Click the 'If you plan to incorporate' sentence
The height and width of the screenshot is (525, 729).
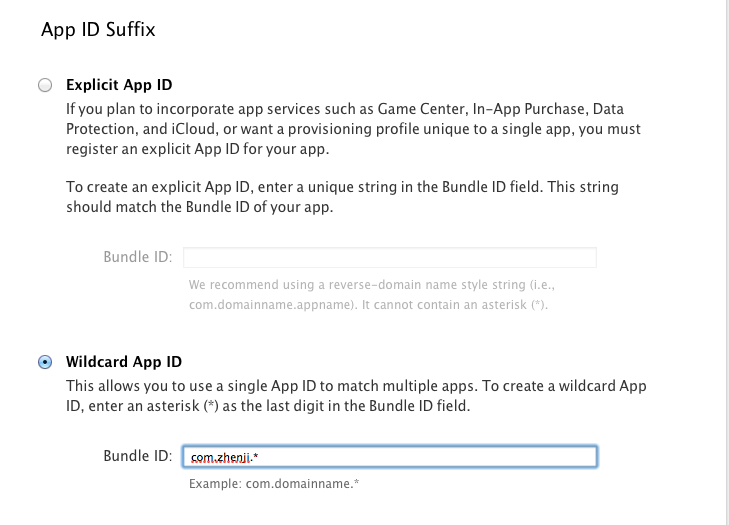click(345, 109)
